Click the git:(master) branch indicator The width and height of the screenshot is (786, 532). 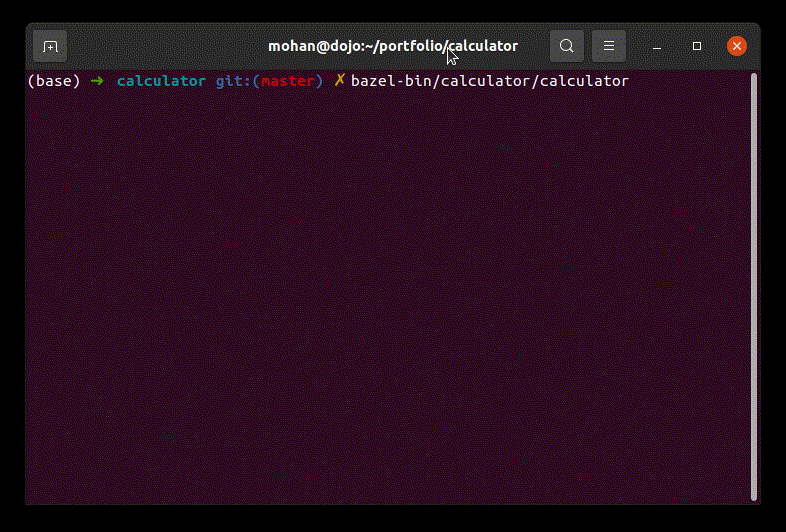[269, 81]
